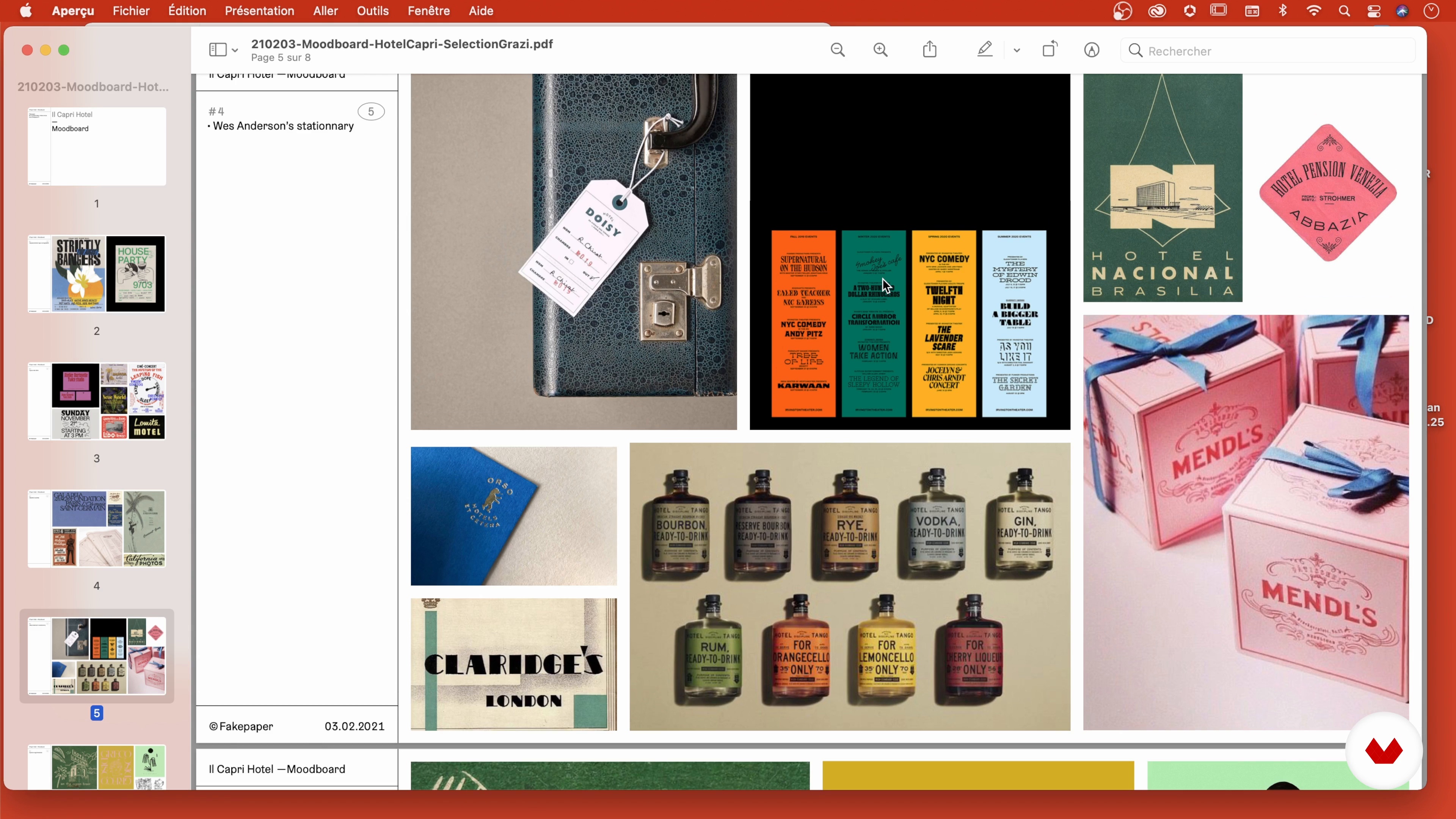Open the Apple menu
1456x819 pixels.
[x=25, y=11]
